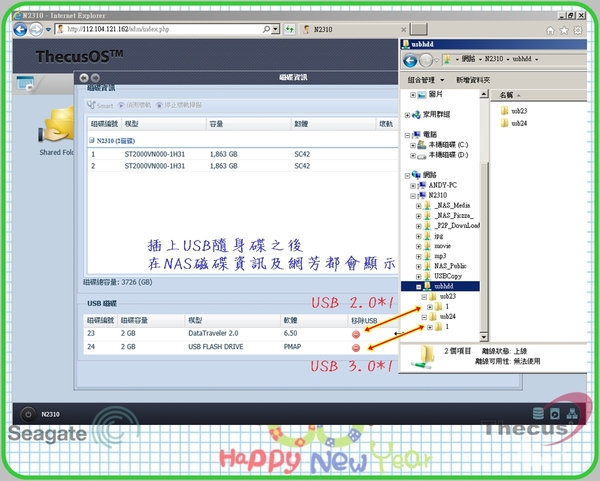Viewport: 600px width, 481px height.
Task: Select _NAS_Media folder in tree
Action: [453, 205]
